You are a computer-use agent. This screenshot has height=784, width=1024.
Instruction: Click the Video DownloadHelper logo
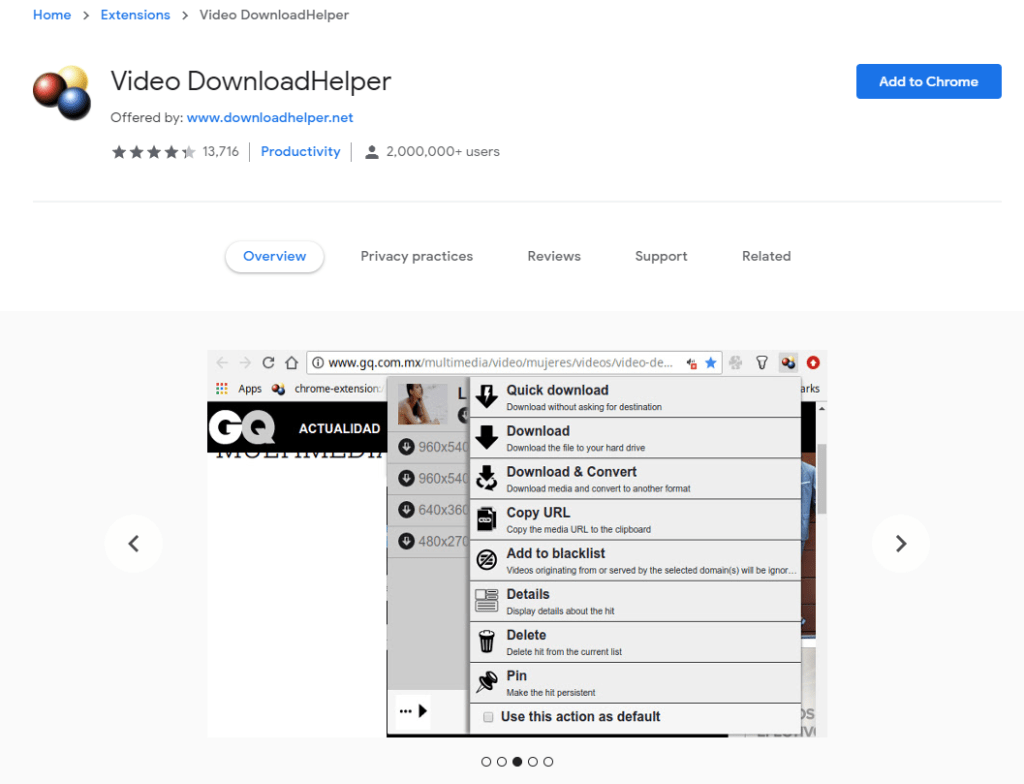point(62,91)
